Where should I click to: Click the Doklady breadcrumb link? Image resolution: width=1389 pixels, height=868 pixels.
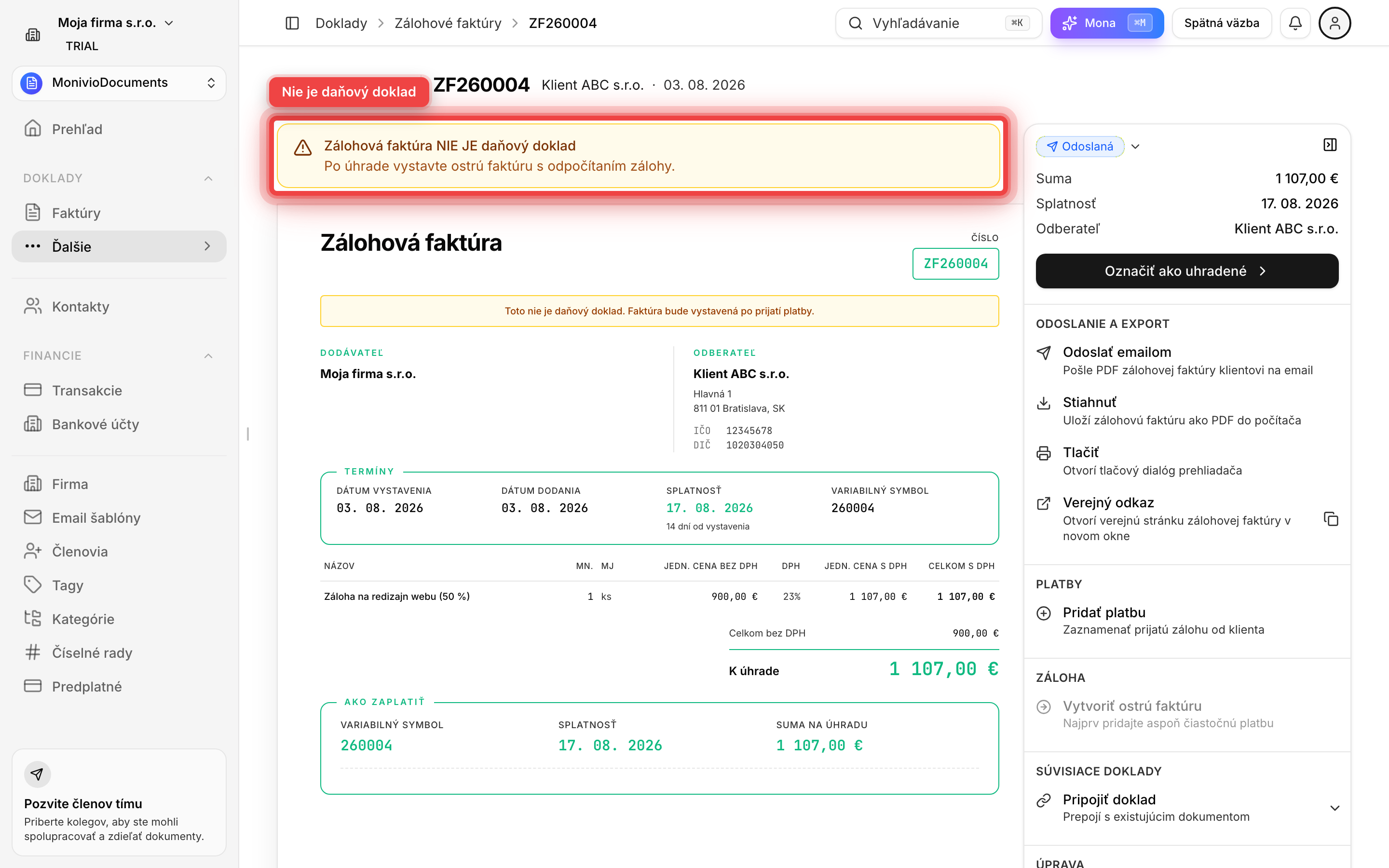pos(341,23)
